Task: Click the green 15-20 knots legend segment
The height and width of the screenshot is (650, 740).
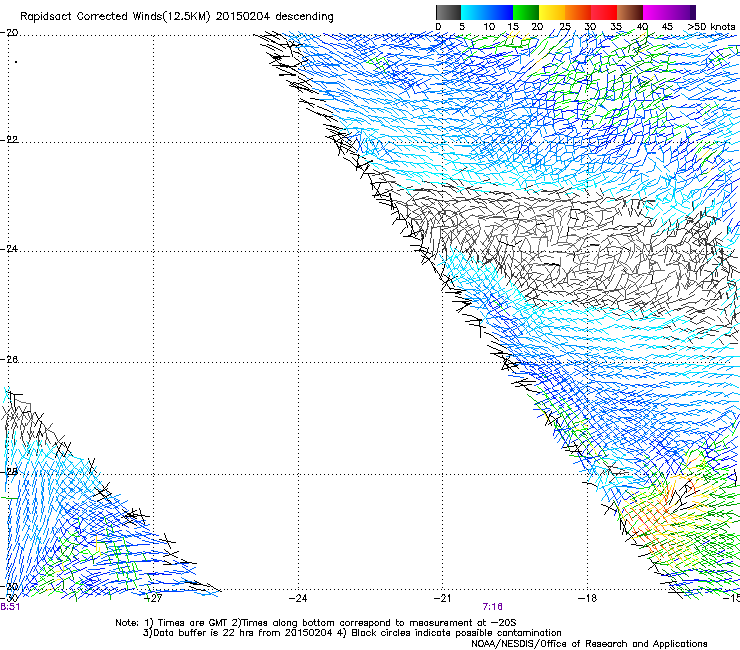Action: point(526,12)
